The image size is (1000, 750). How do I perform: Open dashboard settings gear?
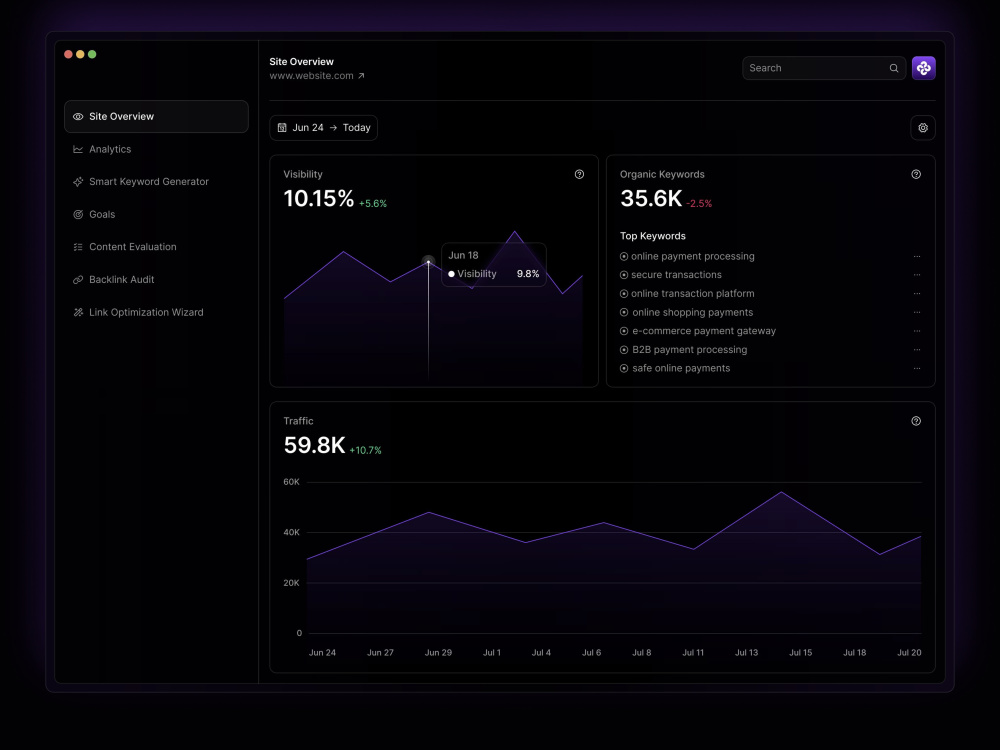click(923, 128)
